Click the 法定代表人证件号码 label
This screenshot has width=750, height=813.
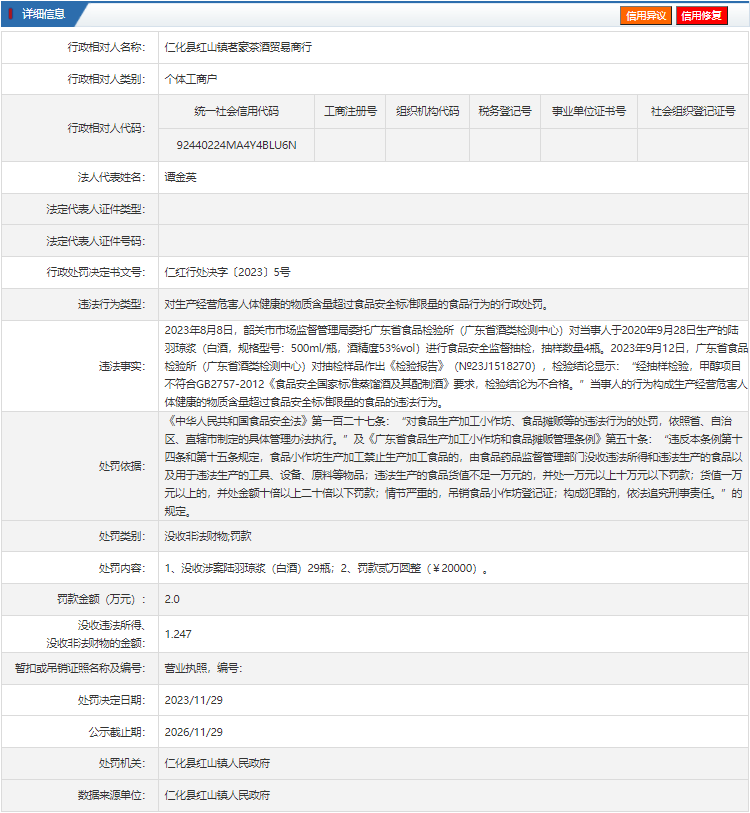click(96, 241)
